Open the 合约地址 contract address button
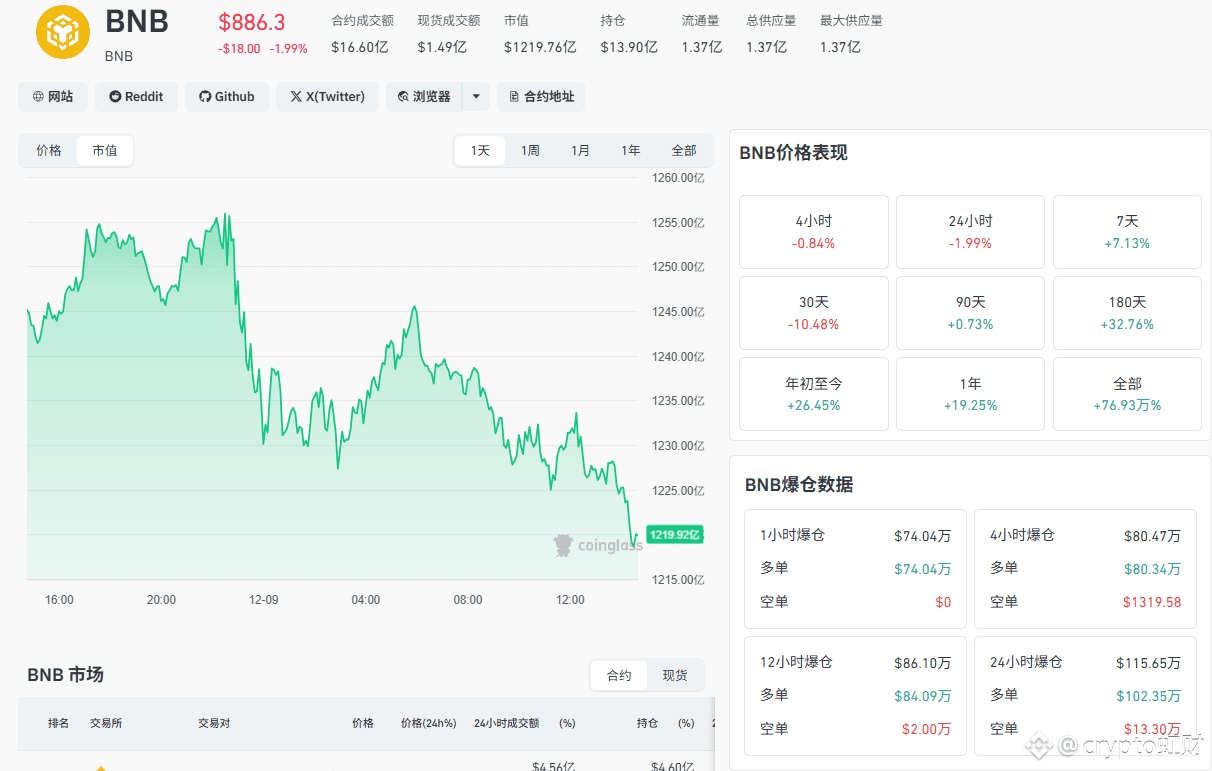Viewport: 1212px width, 771px height. 541,97
